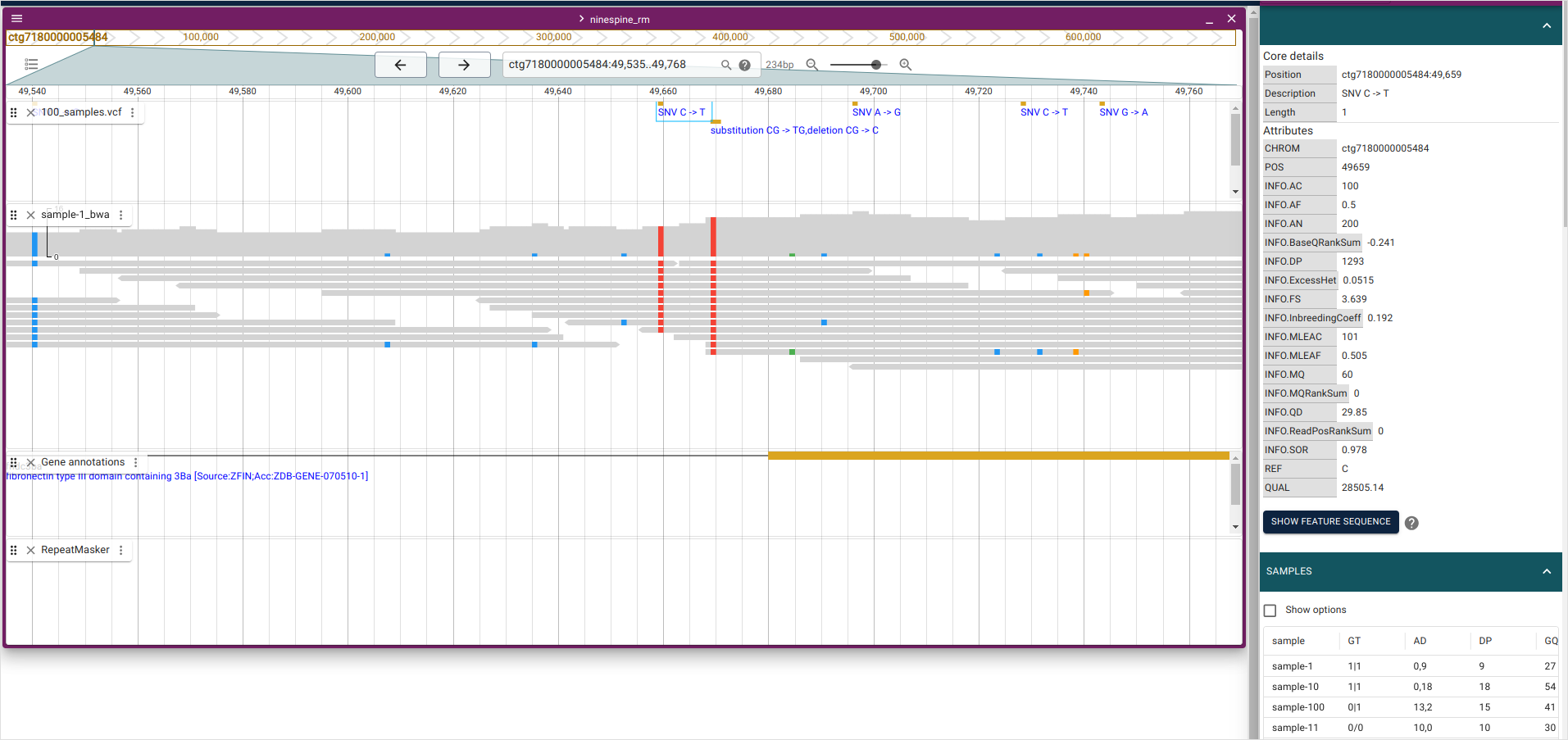Close the ninespine_rm view
The image size is (1568, 740).
pyautogui.click(x=1231, y=18)
